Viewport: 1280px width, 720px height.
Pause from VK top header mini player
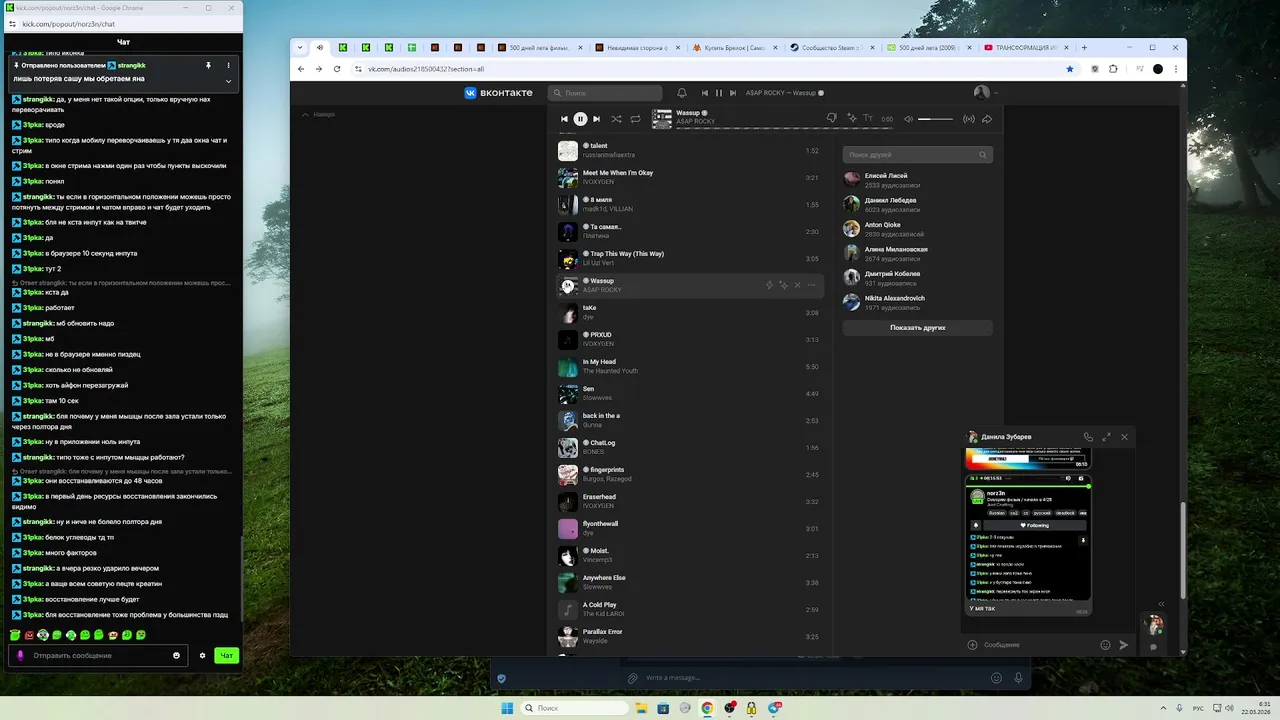[x=718, y=93]
